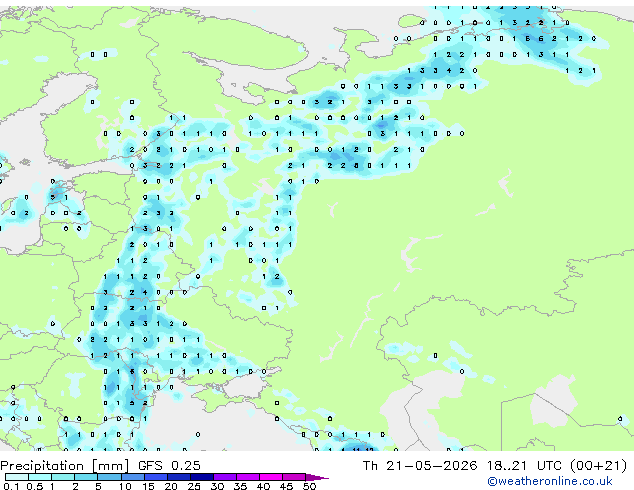Select the 45 to 50 legend color segment
This screenshot has width=634, height=490.
294,477
